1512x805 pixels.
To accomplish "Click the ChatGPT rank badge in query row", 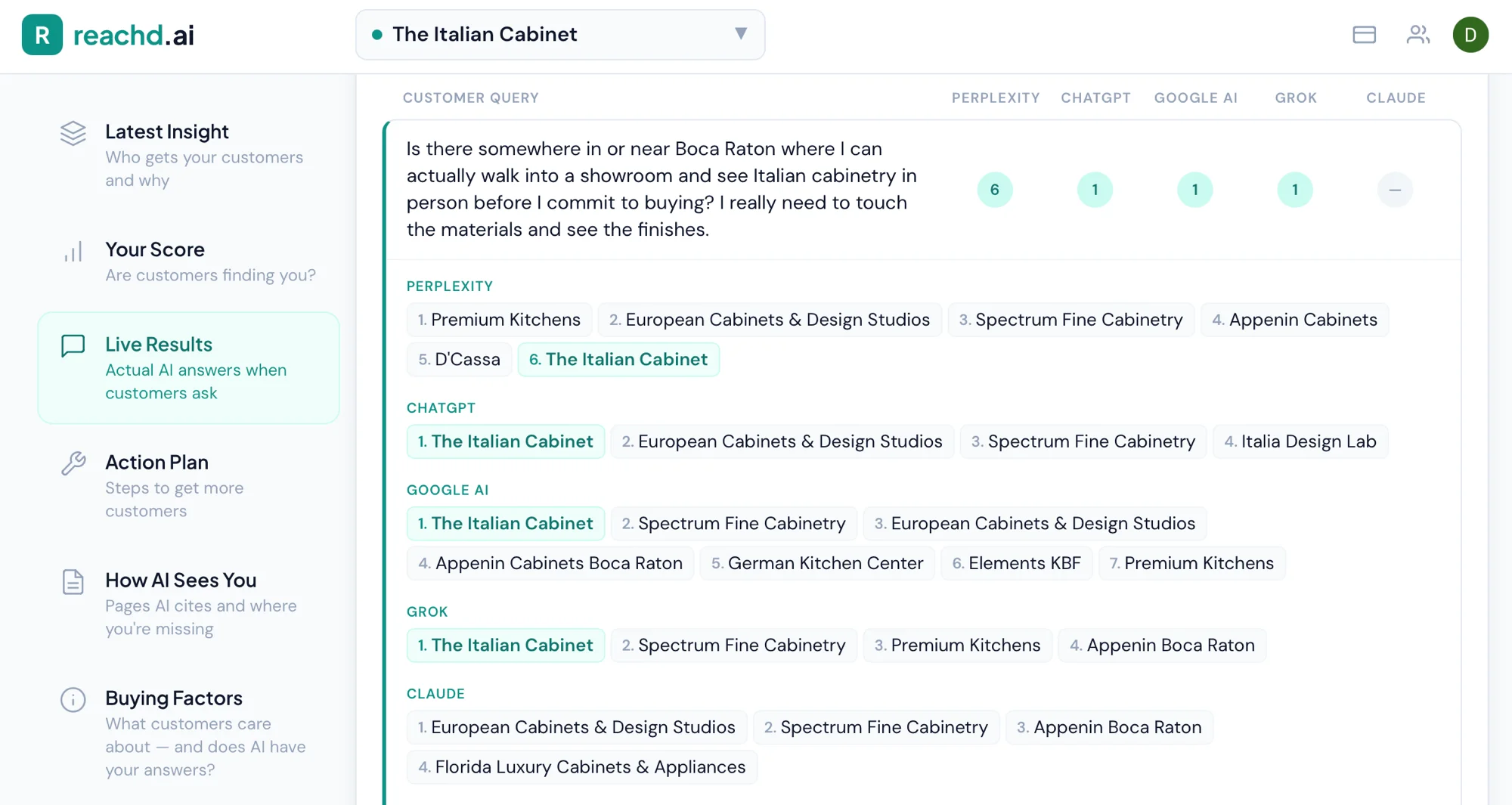I will tap(1095, 190).
